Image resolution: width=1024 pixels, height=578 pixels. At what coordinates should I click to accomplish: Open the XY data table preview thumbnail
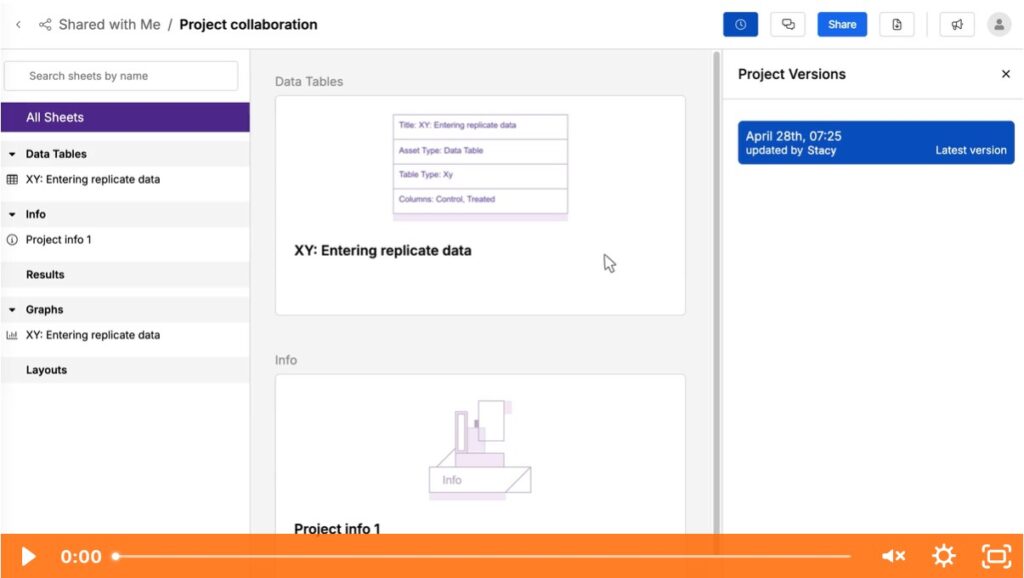tap(480, 167)
